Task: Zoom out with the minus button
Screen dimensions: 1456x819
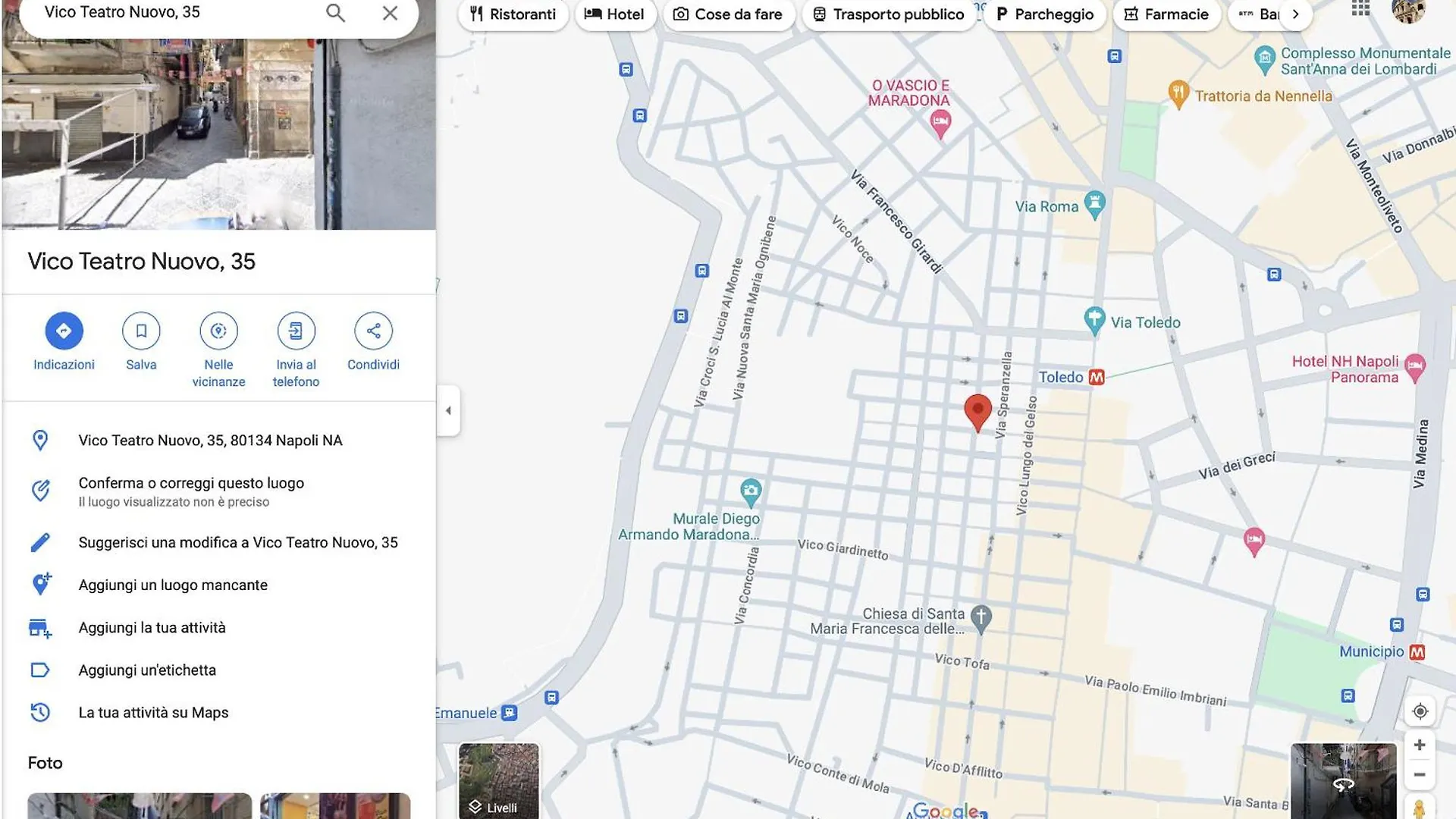Action: tap(1420, 775)
